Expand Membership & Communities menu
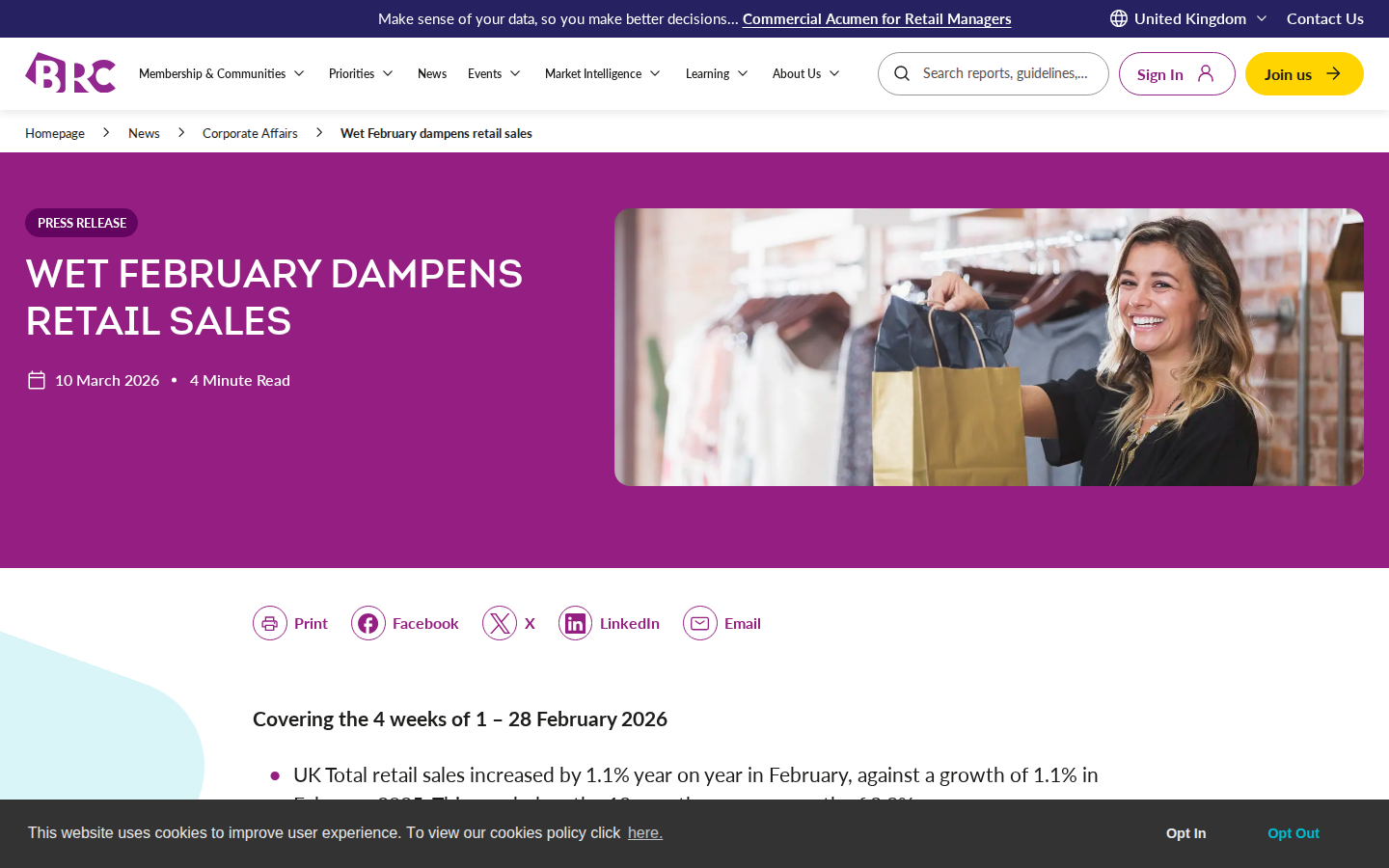The width and height of the screenshot is (1389, 868). point(222,73)
